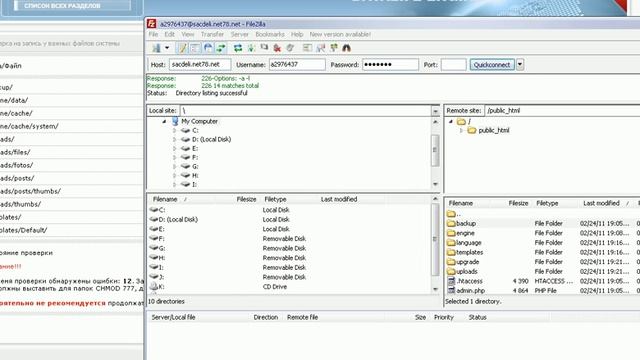Start processing the transfer queue

click(x=251, y=48)
